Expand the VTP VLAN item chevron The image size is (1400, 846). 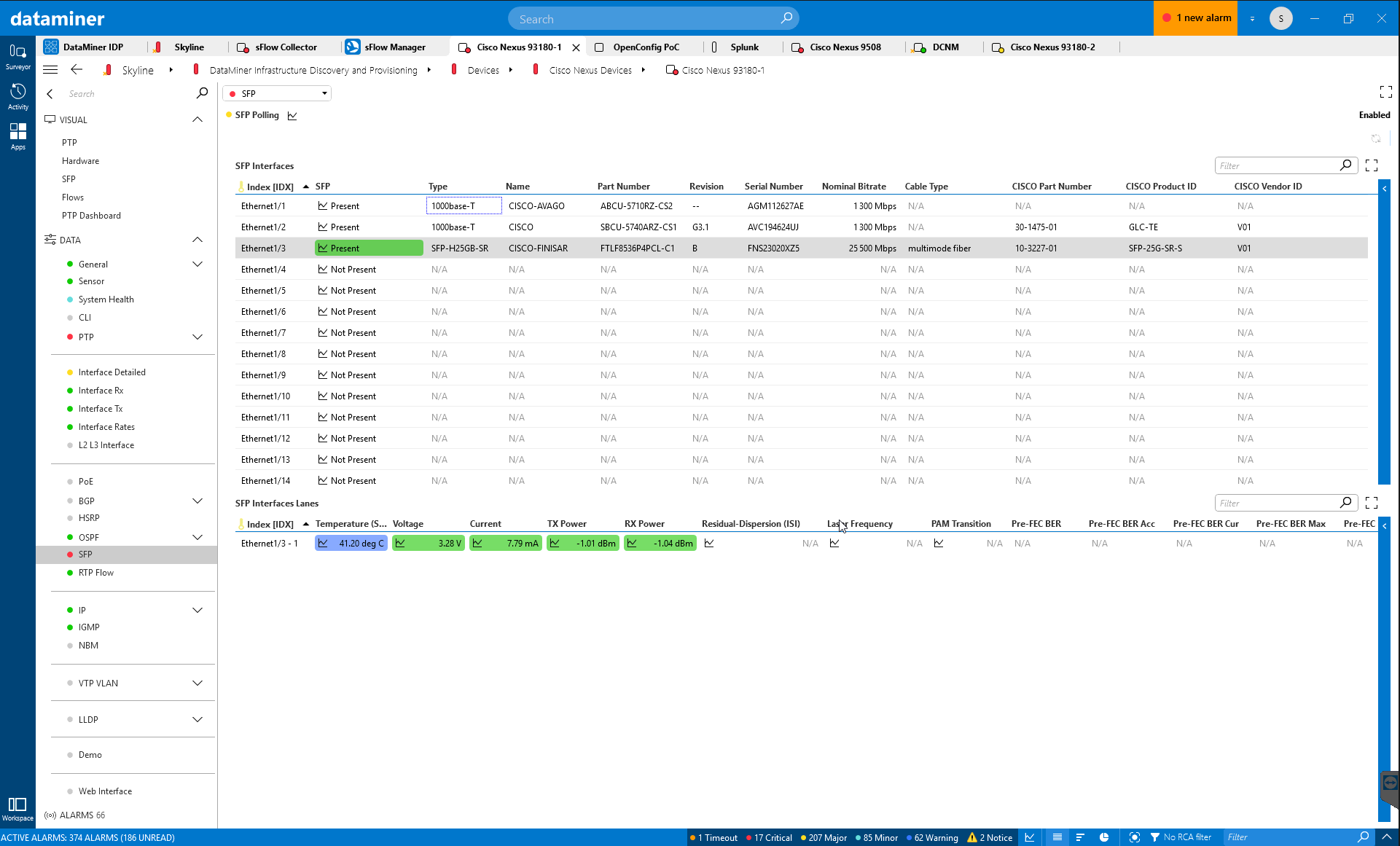coord(198,683)
